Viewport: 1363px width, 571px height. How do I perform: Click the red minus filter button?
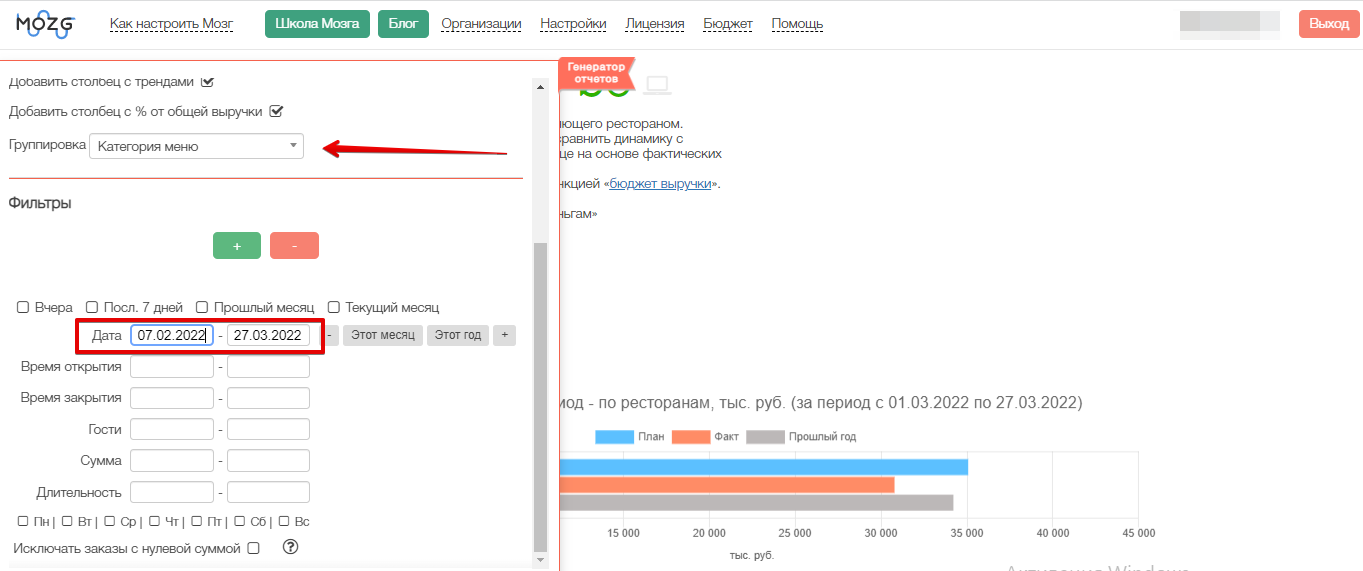click(x=294, y=246)
